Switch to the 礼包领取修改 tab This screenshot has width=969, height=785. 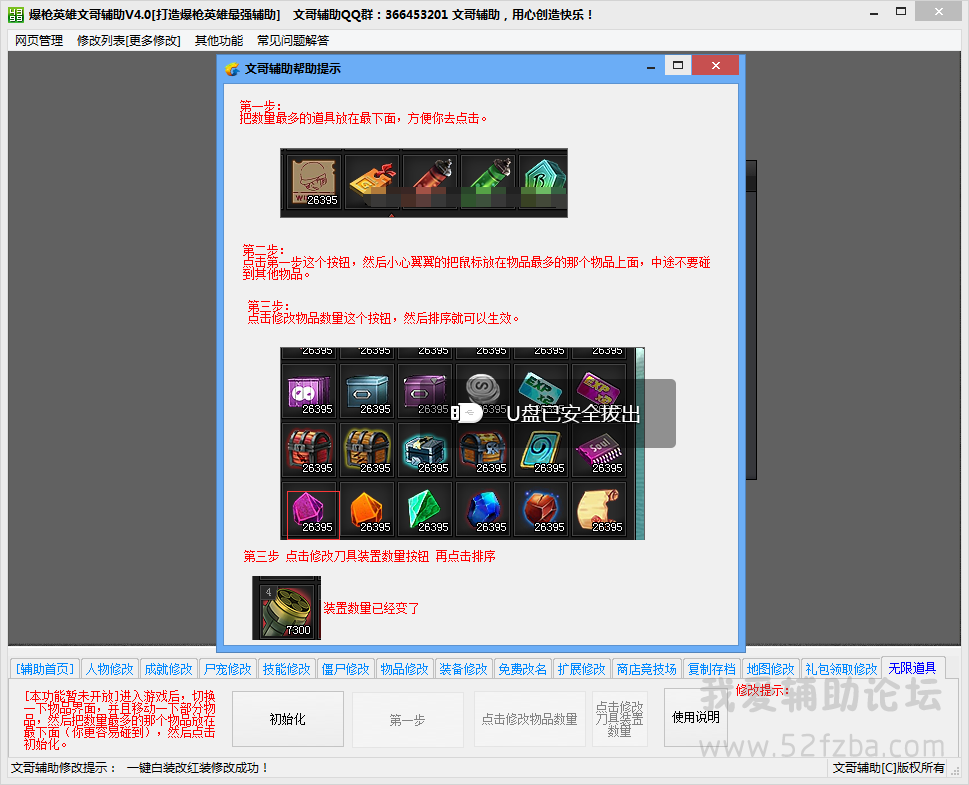[841, 669]
